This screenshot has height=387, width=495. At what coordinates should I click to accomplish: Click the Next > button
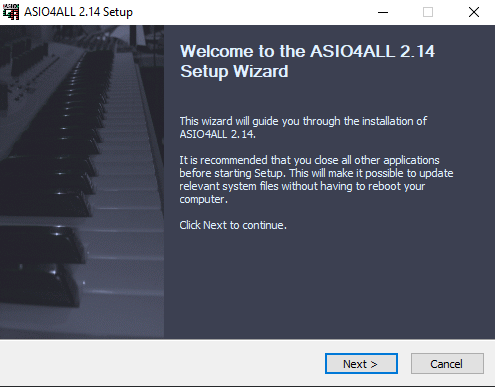[x=361, y=364]
